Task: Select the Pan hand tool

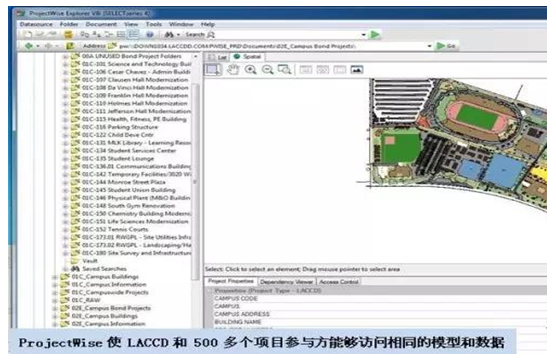Action: (x=233, y=70)
